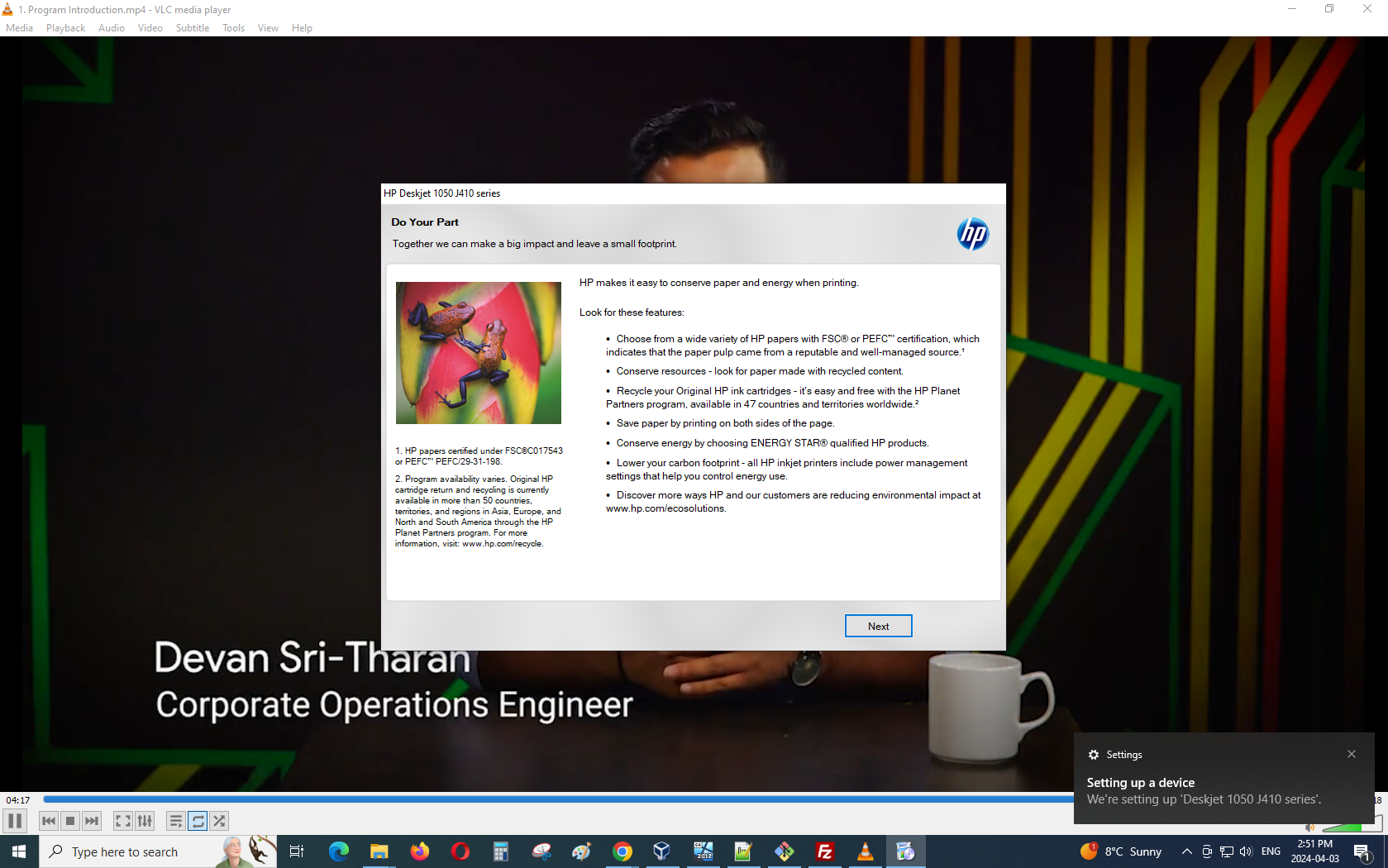1388x868 pixels.
Task: Open the ENG language selector
Action: click(1271, 851)
